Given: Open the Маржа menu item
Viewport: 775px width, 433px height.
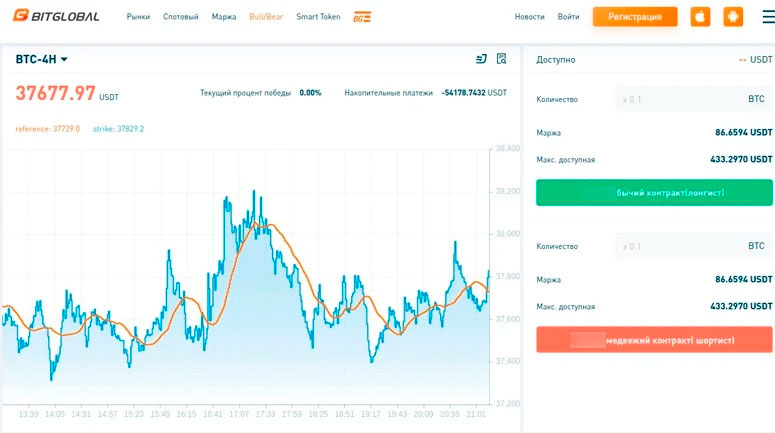Looking at the screenshot, I should 224,17.
